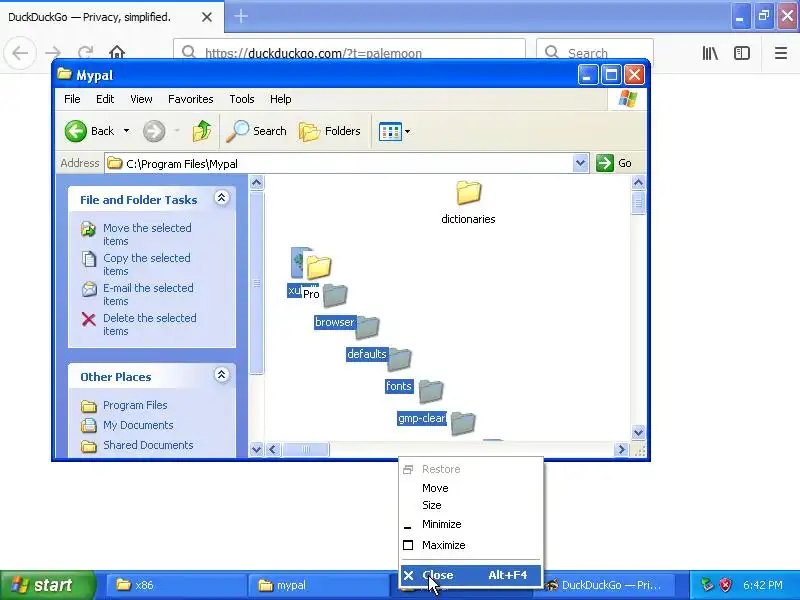Click the Windows start button
The width and height of the screenshot is (800, 600).
48,585
